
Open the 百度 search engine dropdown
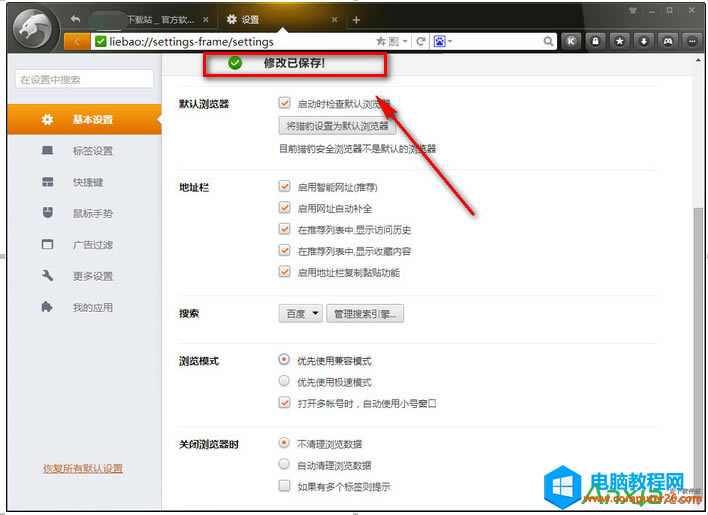click(x=300, y=314)
